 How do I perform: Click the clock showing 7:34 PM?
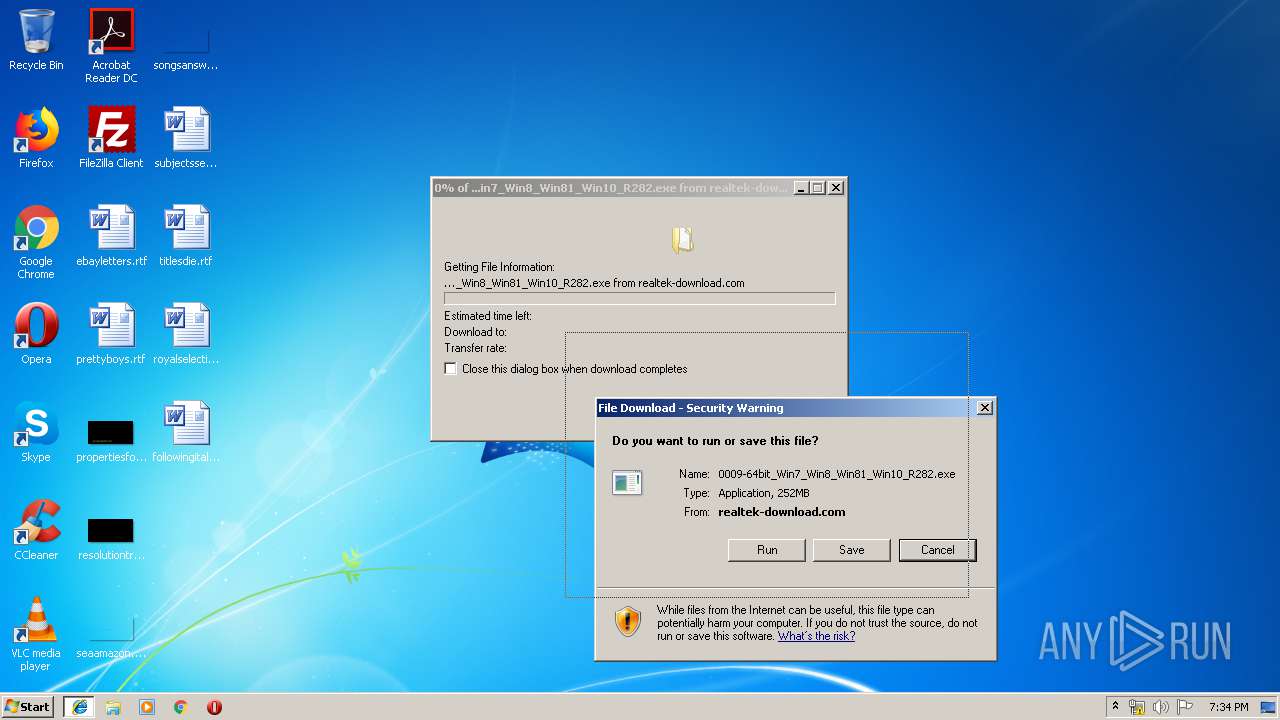tap(1228, 707)
